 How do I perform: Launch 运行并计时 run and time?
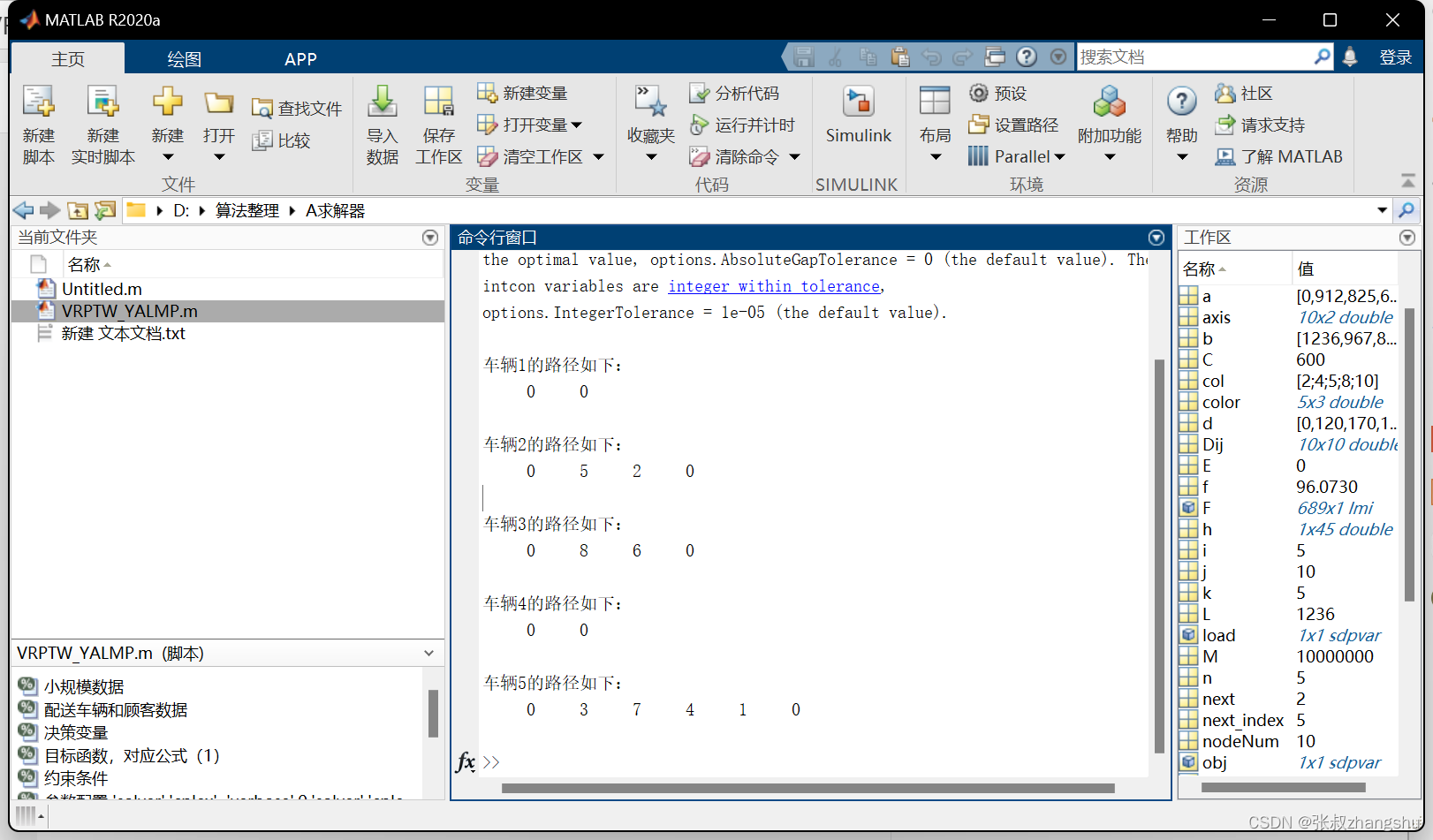tap(745, 125)
